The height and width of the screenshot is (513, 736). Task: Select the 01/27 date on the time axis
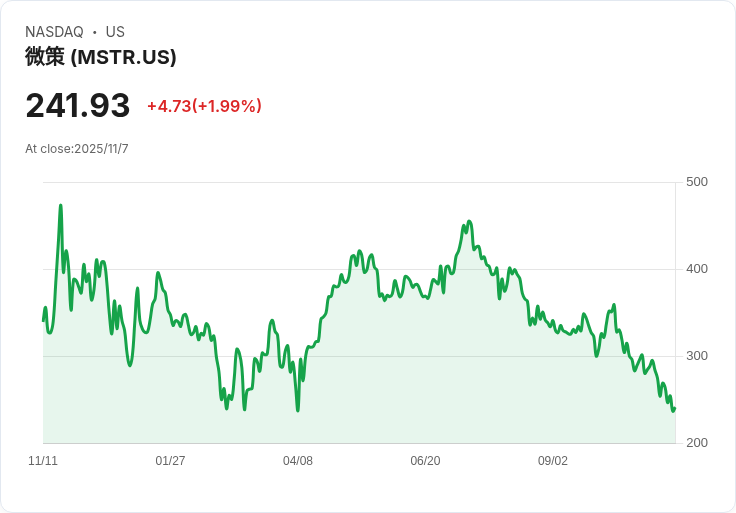tap(170, 461)
